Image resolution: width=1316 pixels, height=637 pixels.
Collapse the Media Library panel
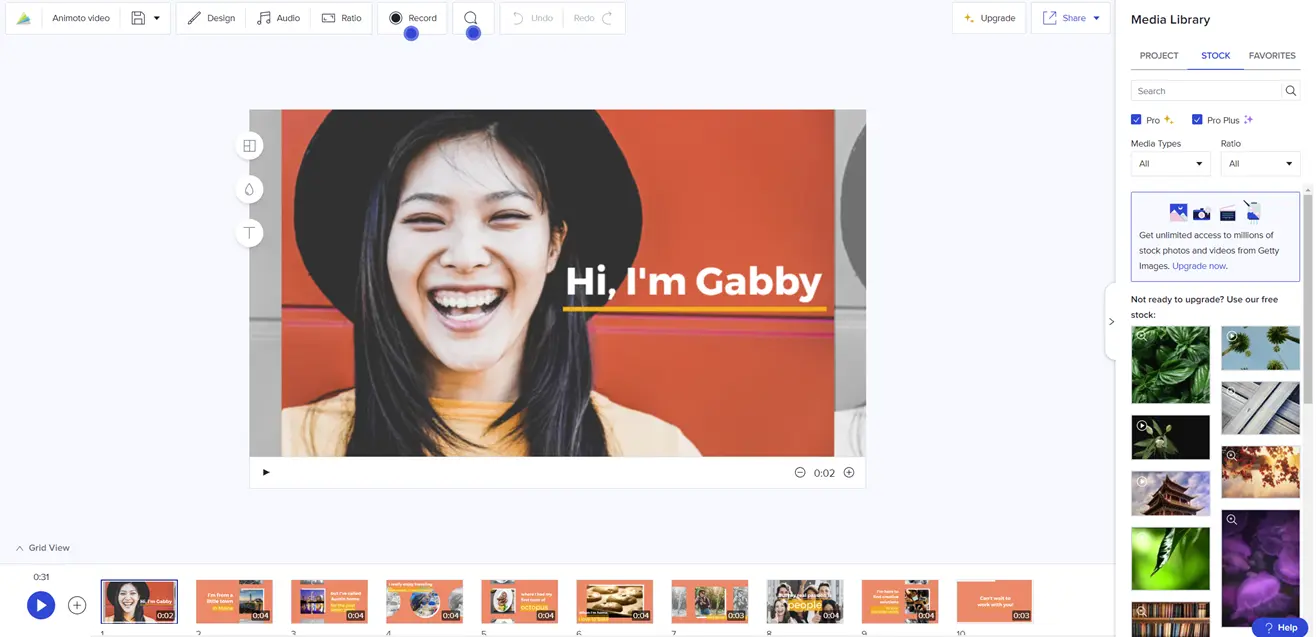pyautogui.click(x=1111, y=322)
